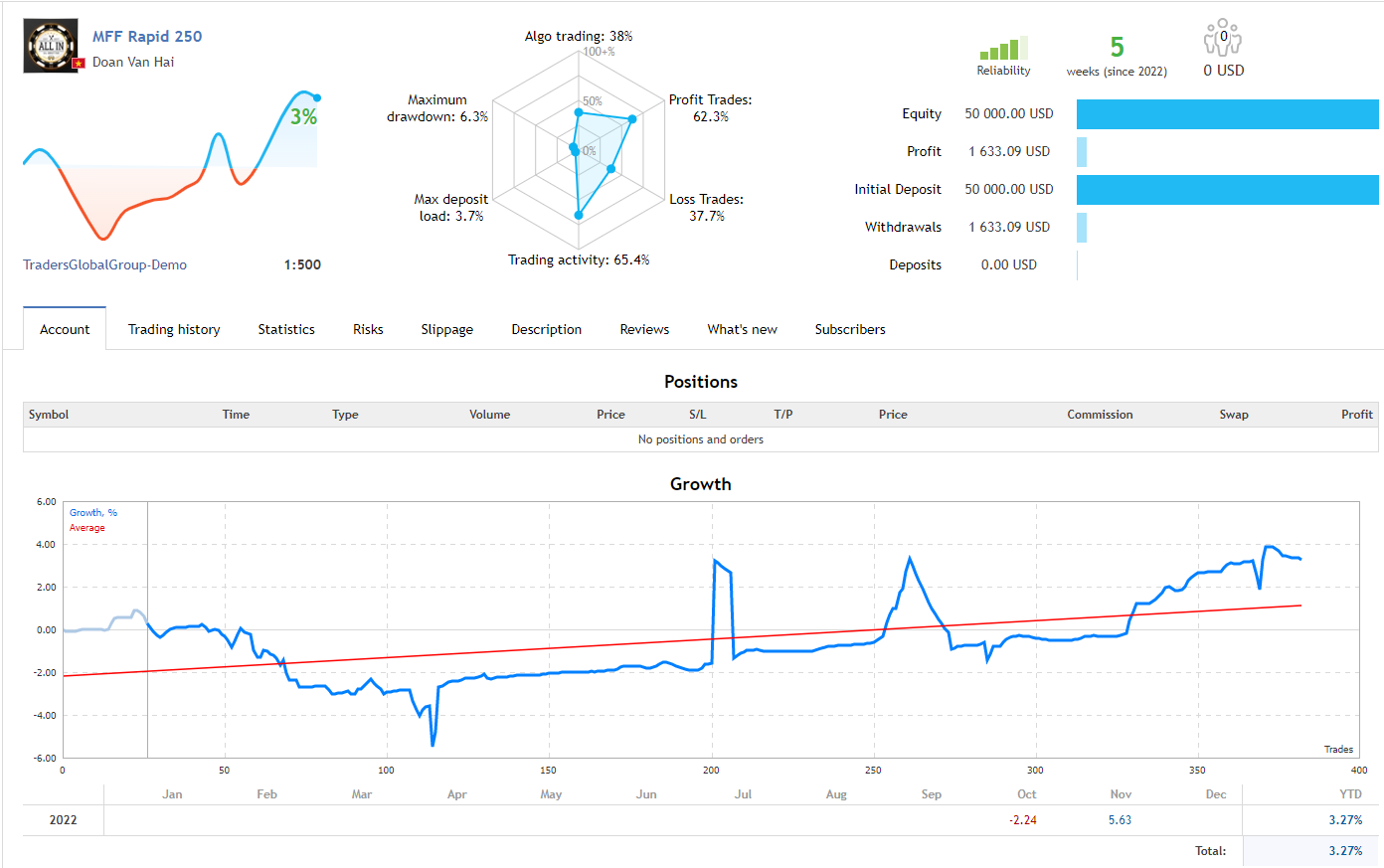Click the S/L column header
The image size is (1384, 868).
(x=697, y=415)
